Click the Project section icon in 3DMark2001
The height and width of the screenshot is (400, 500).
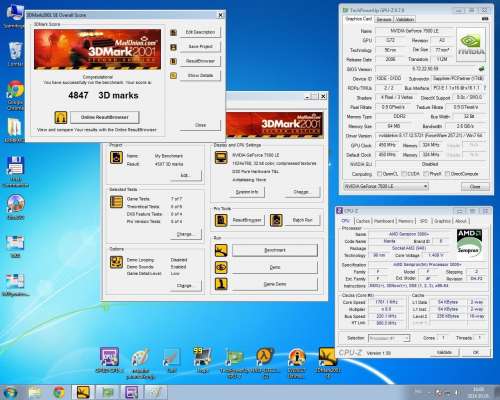[116, 157]
